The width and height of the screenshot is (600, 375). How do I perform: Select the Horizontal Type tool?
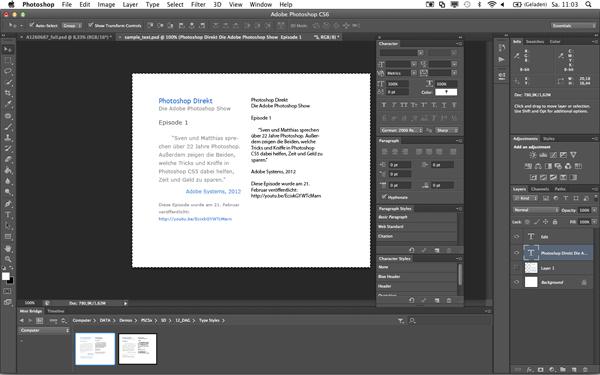[8, 215]
